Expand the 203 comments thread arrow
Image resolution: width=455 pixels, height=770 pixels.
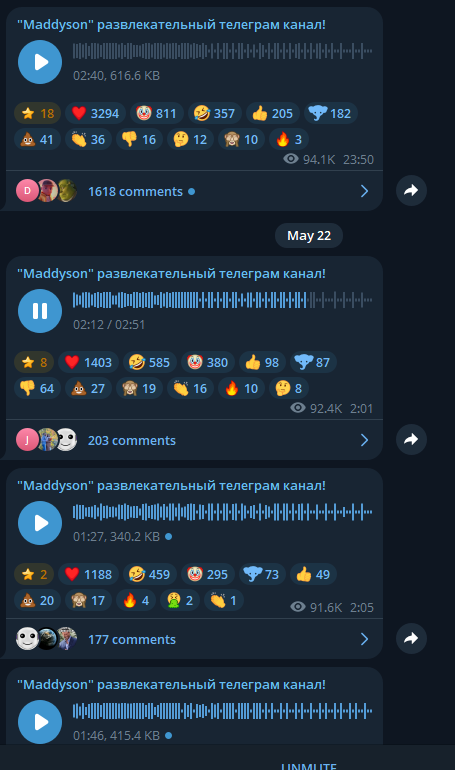click(364, 440)
